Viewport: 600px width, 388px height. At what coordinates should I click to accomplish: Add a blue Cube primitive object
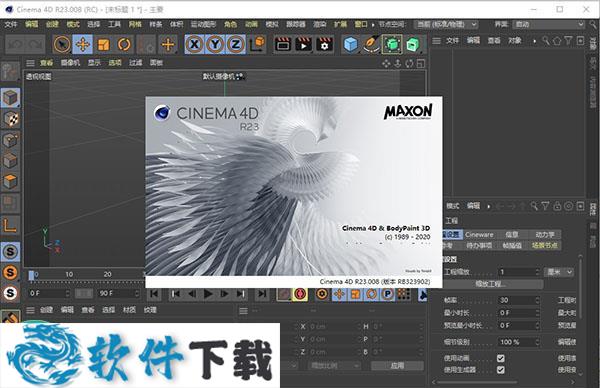(351, 44)
